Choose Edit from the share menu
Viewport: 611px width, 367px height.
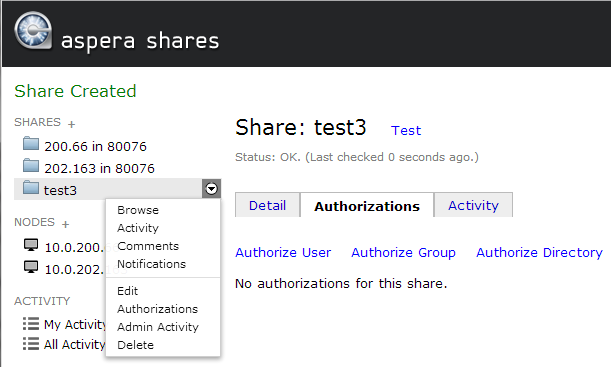pos(127,291)
